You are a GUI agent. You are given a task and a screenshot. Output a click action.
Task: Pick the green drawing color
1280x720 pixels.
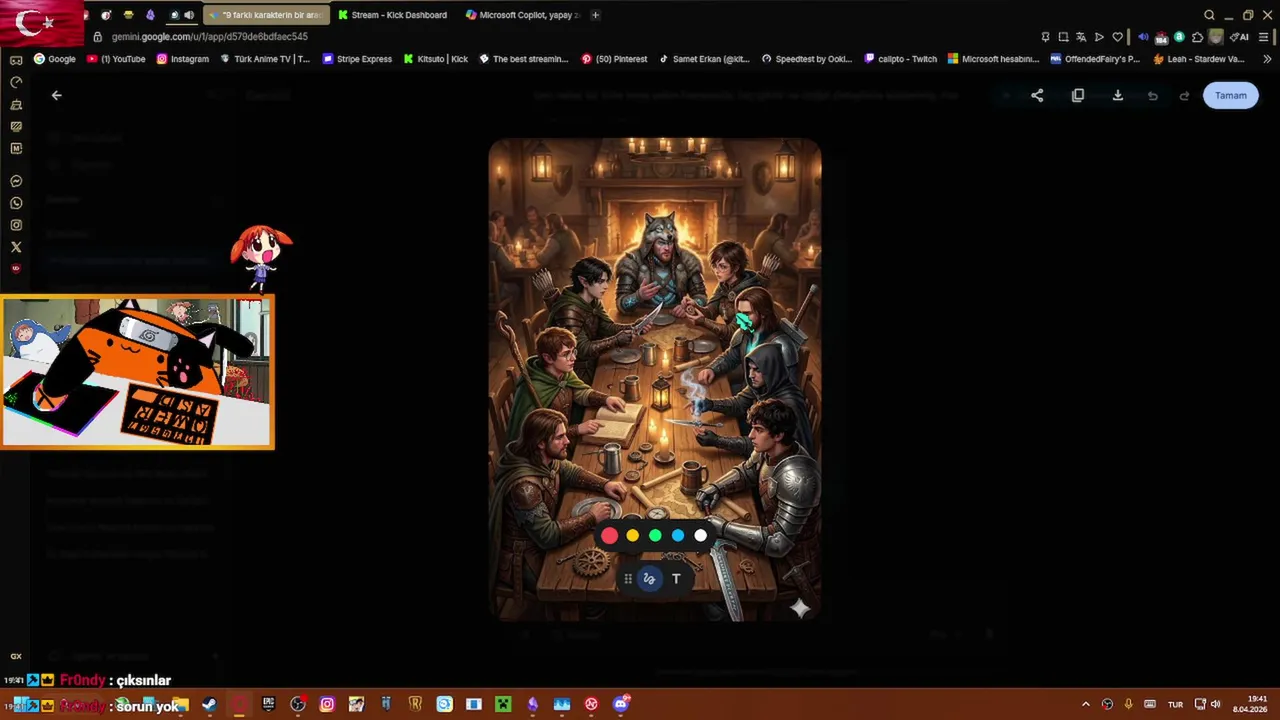655,535
